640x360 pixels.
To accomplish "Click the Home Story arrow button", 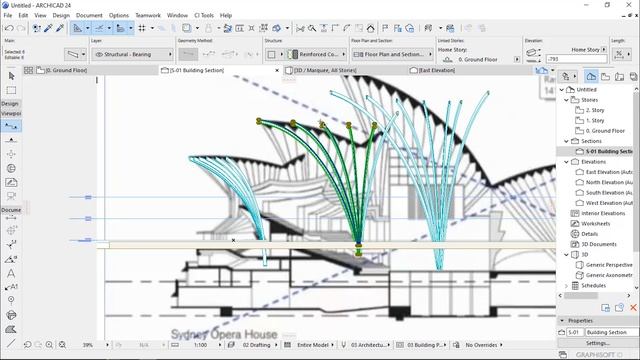I will tap(604, 49).
